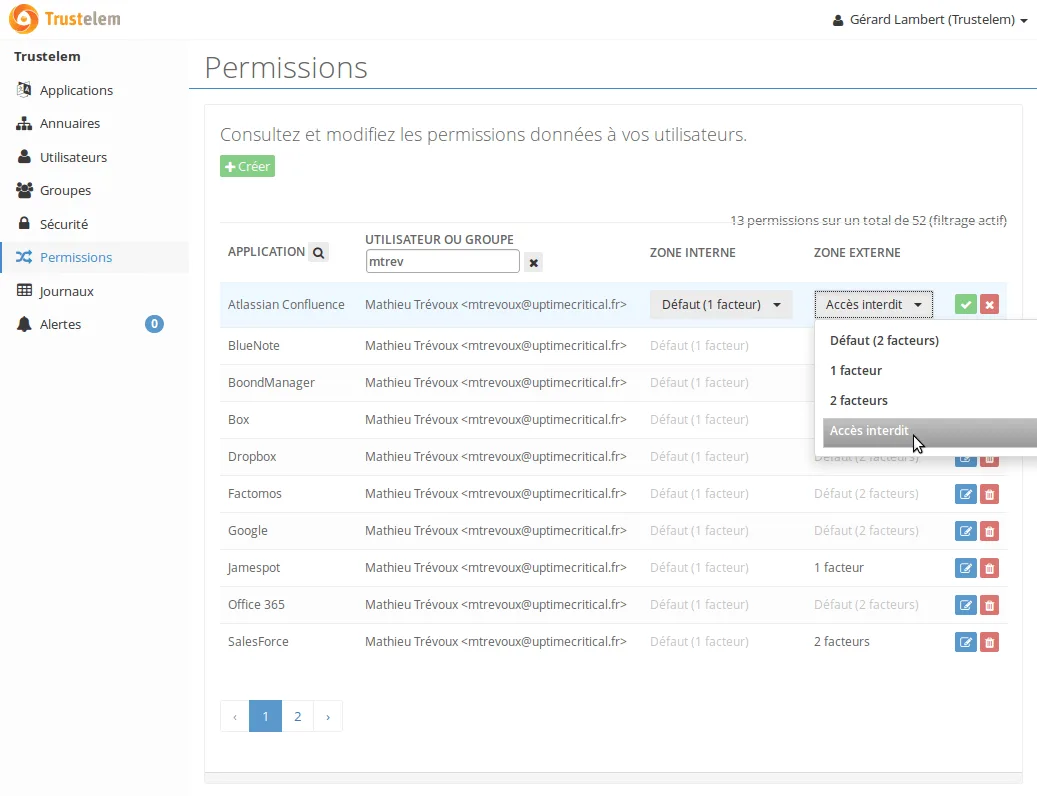The height and width of the screenshot is (796, 1037).
Task: Click the Trustelem sidebar title
Action: click(47, 56)
